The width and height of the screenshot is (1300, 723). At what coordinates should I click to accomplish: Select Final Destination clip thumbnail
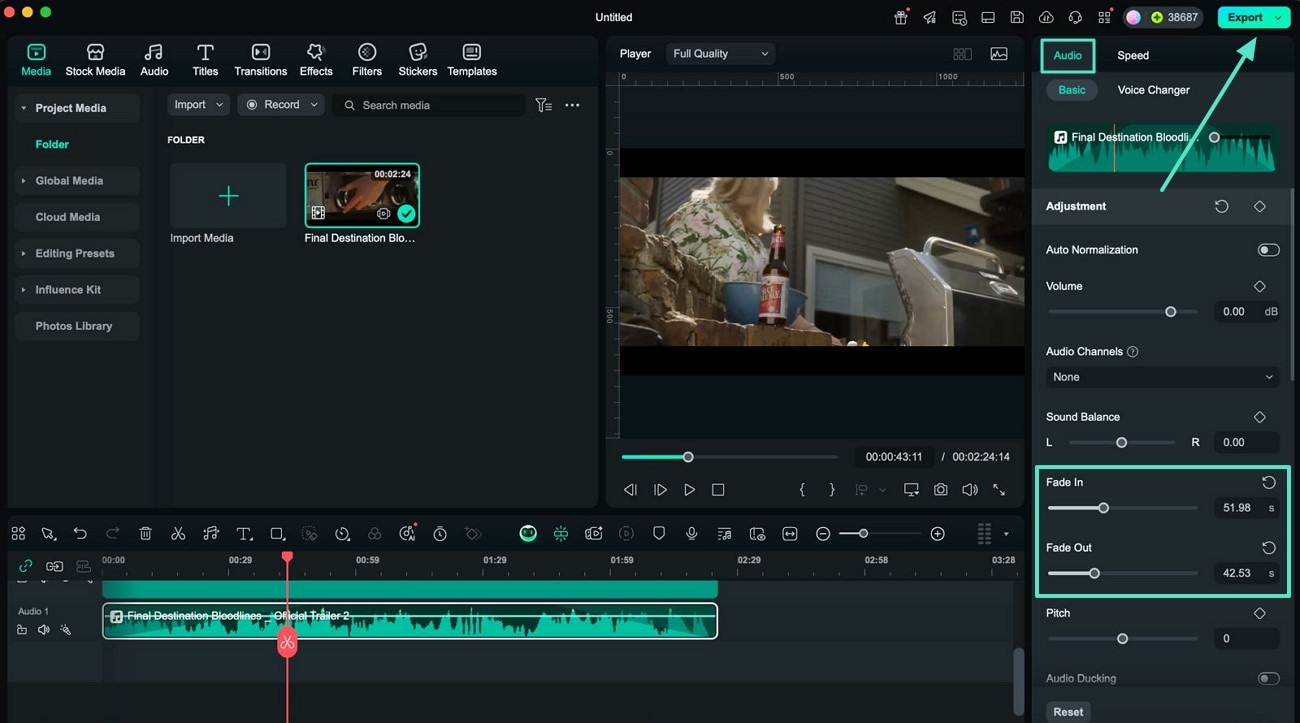[x=362, y=195]
